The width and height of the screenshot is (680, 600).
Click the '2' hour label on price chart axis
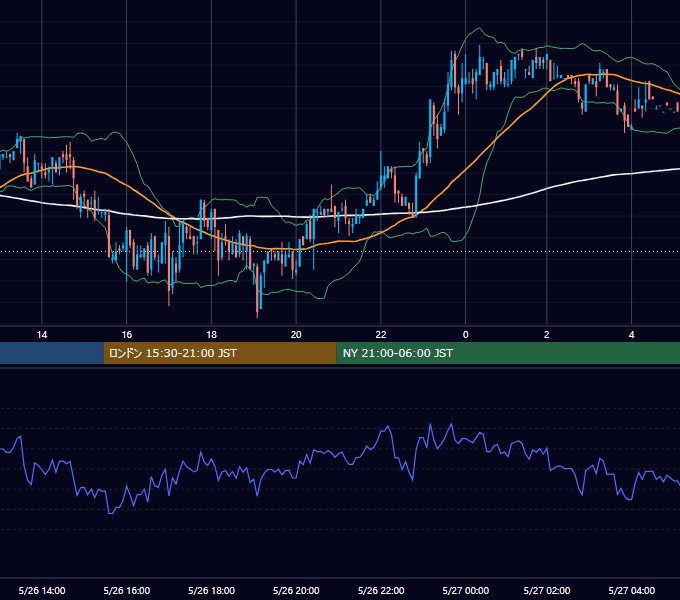coord(546,335)
